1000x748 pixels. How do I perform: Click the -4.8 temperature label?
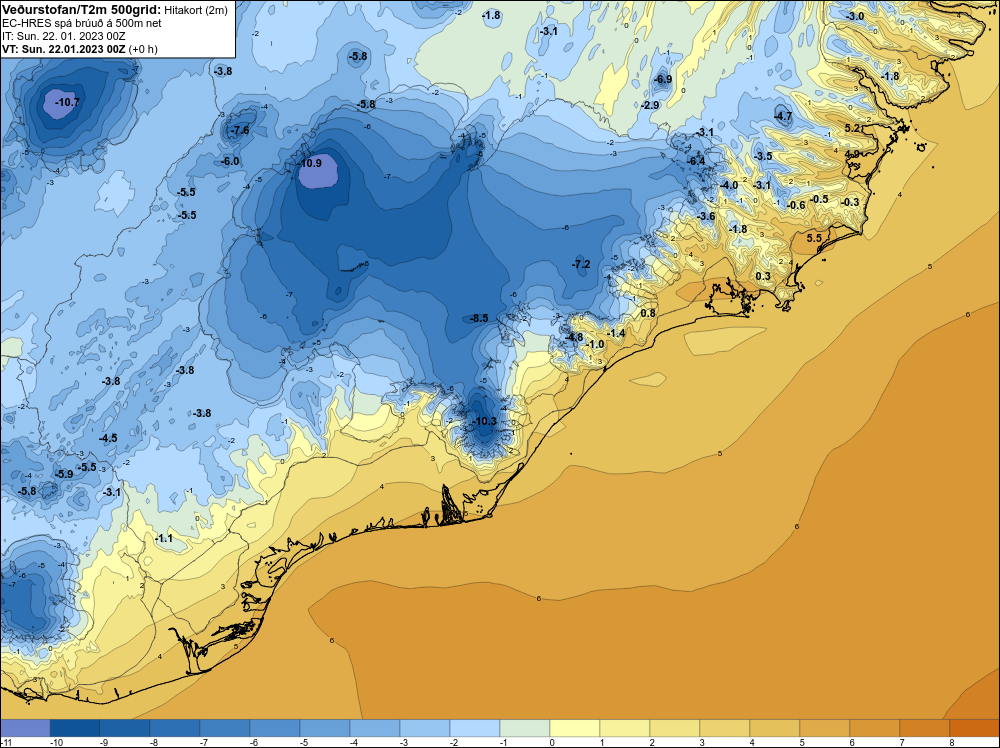(574, 337)
